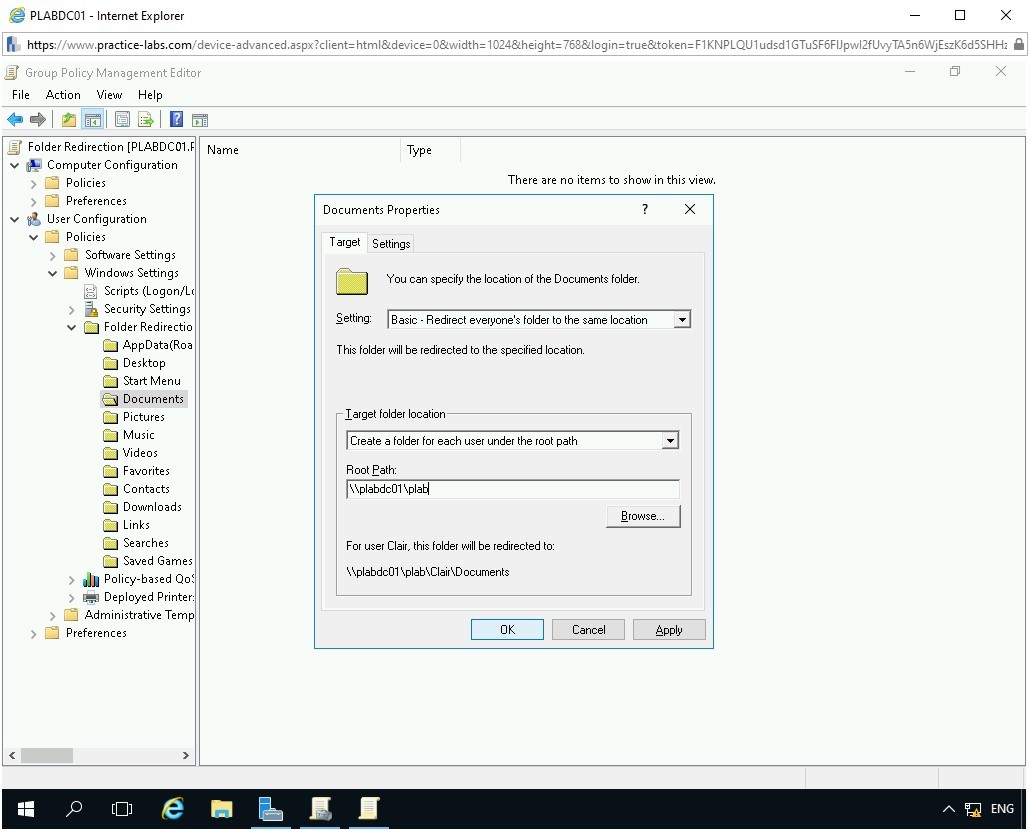Select the Links folder in tree
The height and width of the screenshot is (833, 1030).
tap(127, 525)
